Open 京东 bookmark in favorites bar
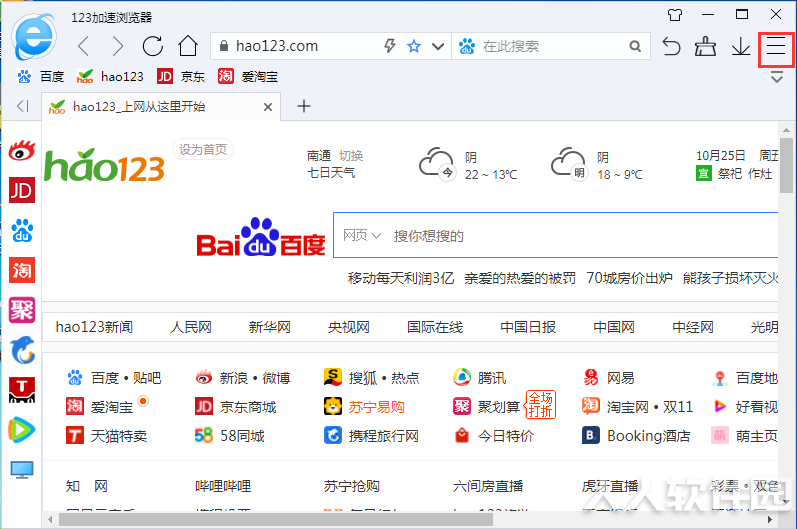This screenshot has height=529, width=797. tap(181, 77)
